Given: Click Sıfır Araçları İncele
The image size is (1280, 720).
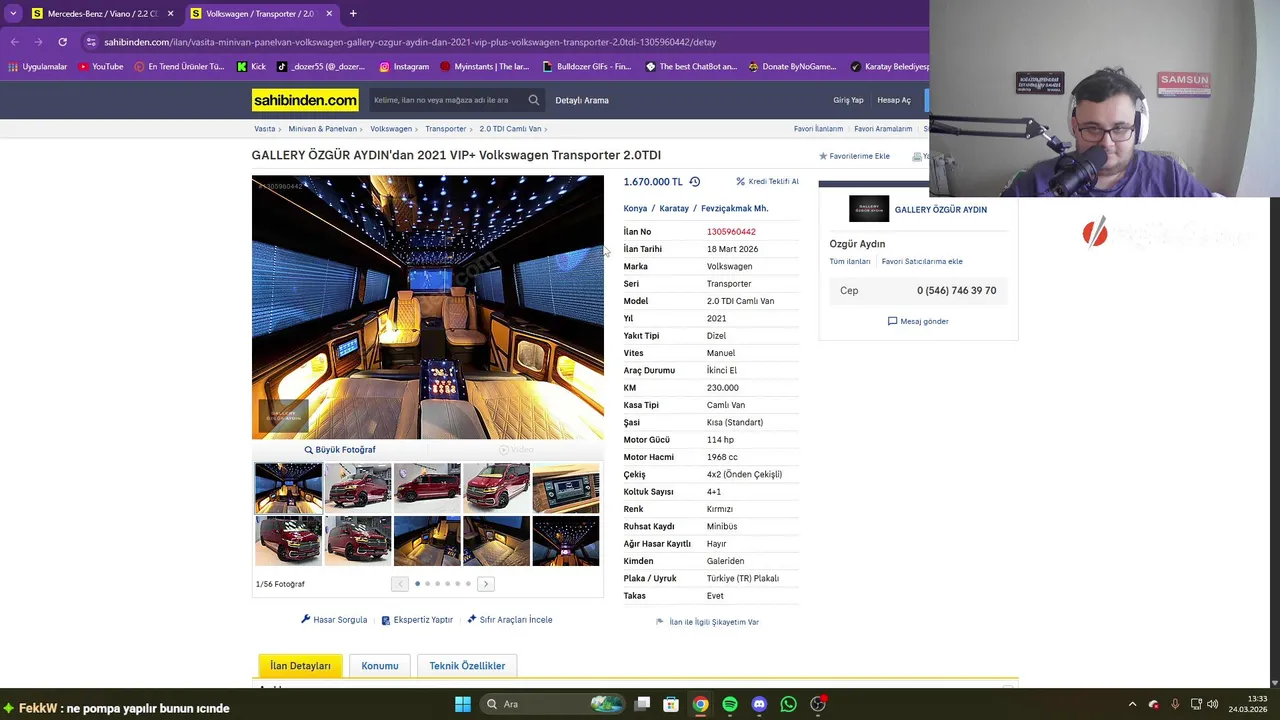Looking at the screenshot, I should (x=509, y=620).
